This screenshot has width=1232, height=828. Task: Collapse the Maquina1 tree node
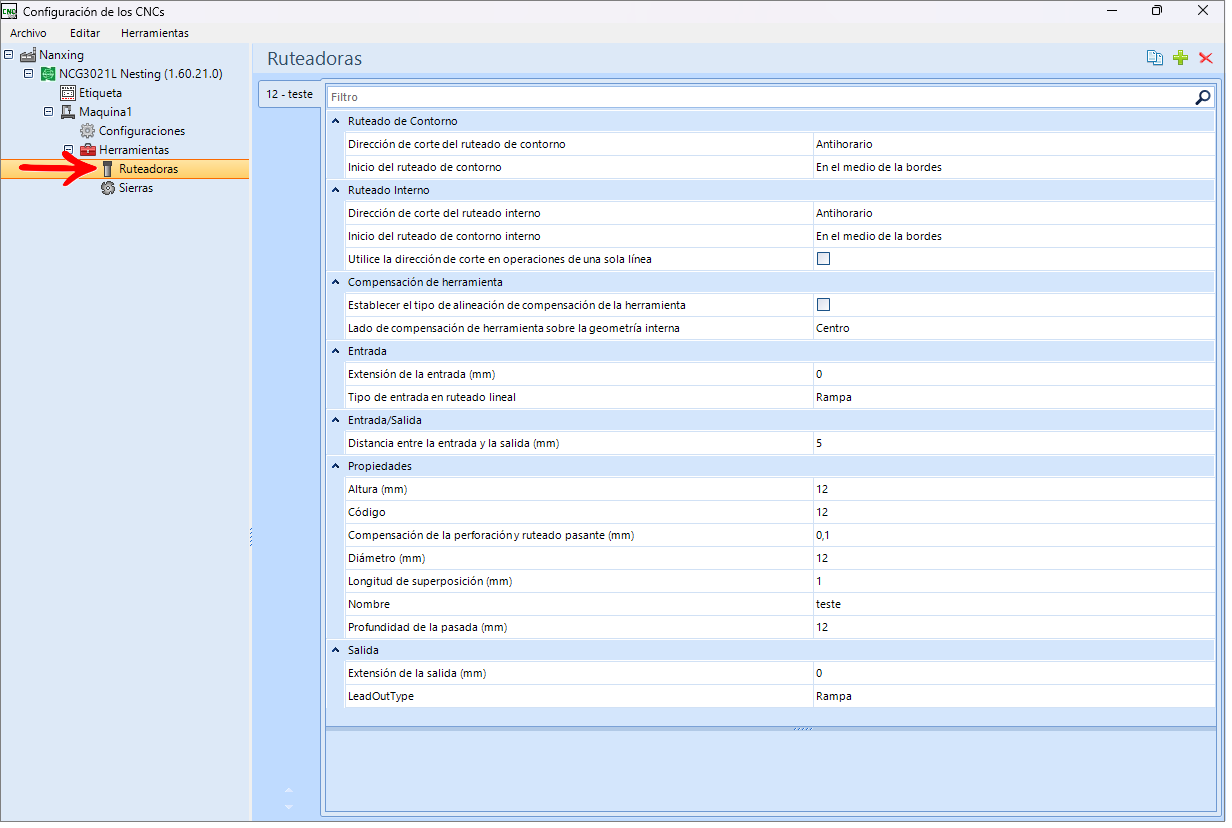(x=49, y=112)
